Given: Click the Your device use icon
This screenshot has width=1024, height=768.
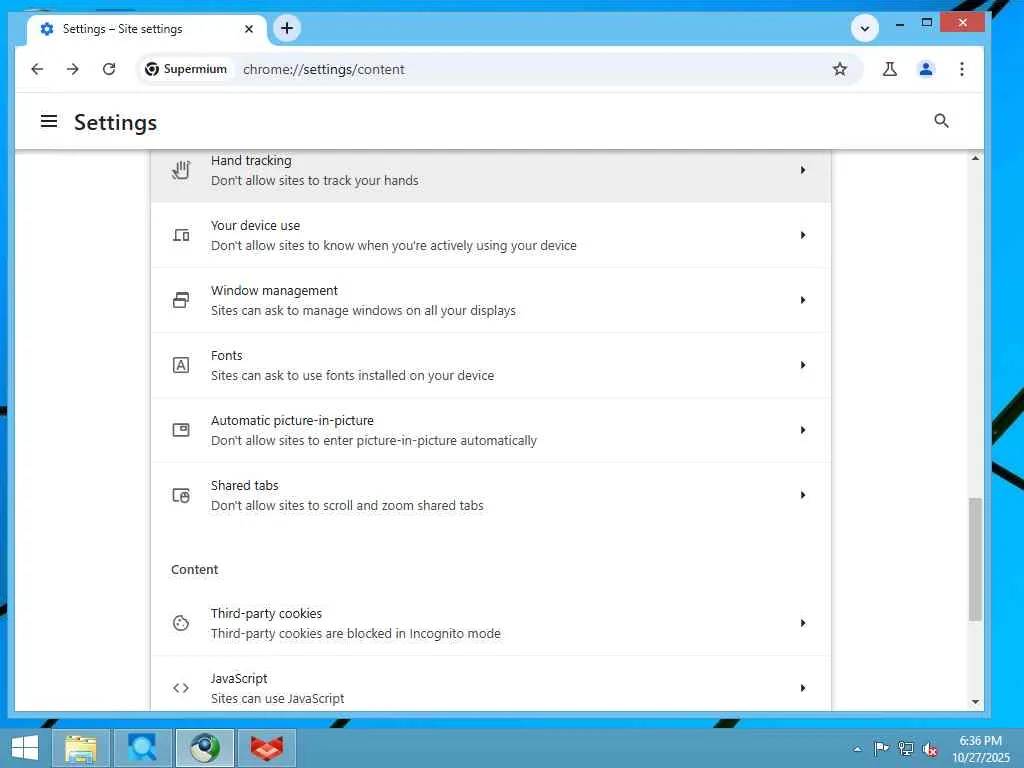Looking at the screenshot, I should (x=181, y=235).
